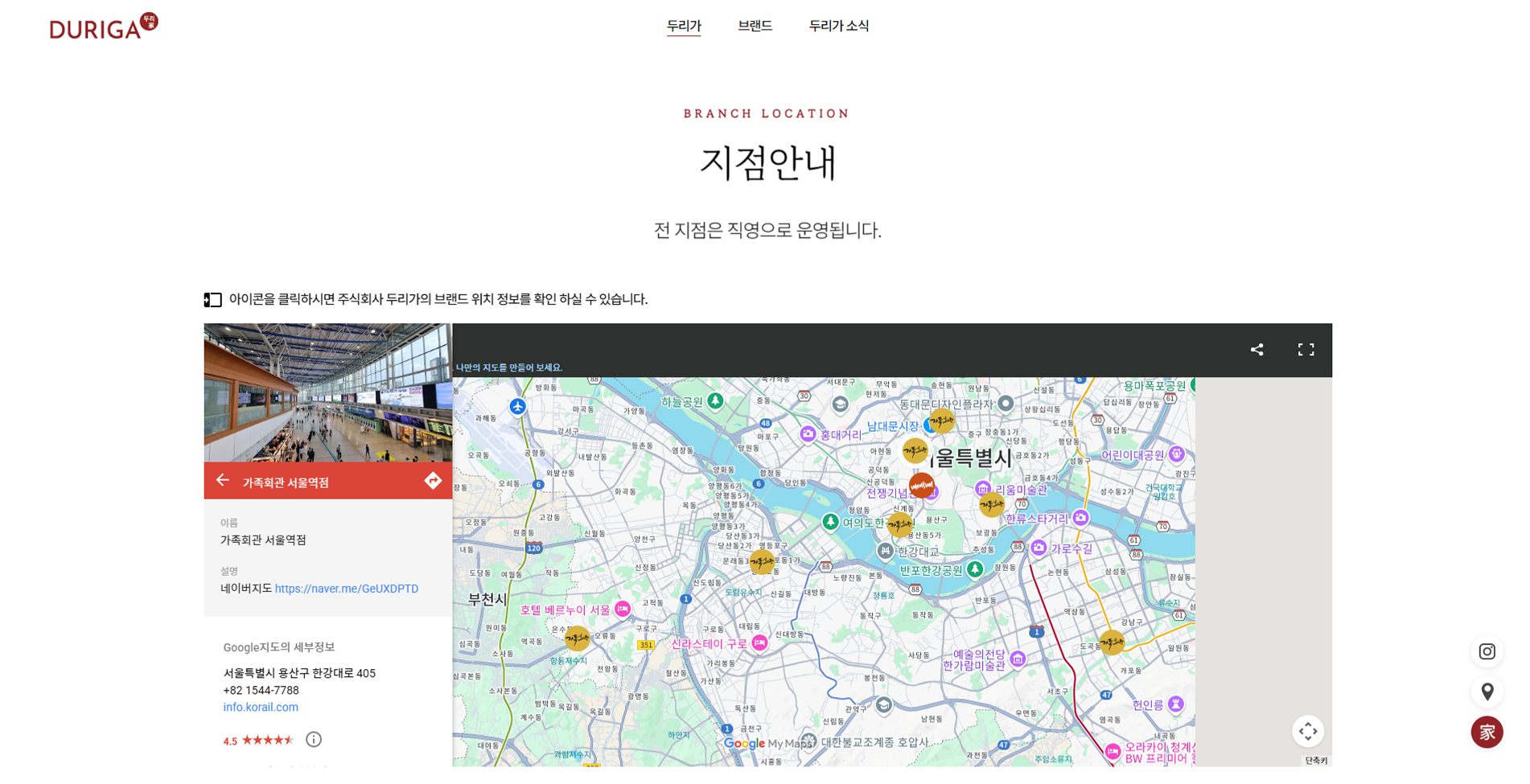Screen dimensions: 1530x784
Task: Click the directions icon in the red title bar
Action: tap(433, 481)
